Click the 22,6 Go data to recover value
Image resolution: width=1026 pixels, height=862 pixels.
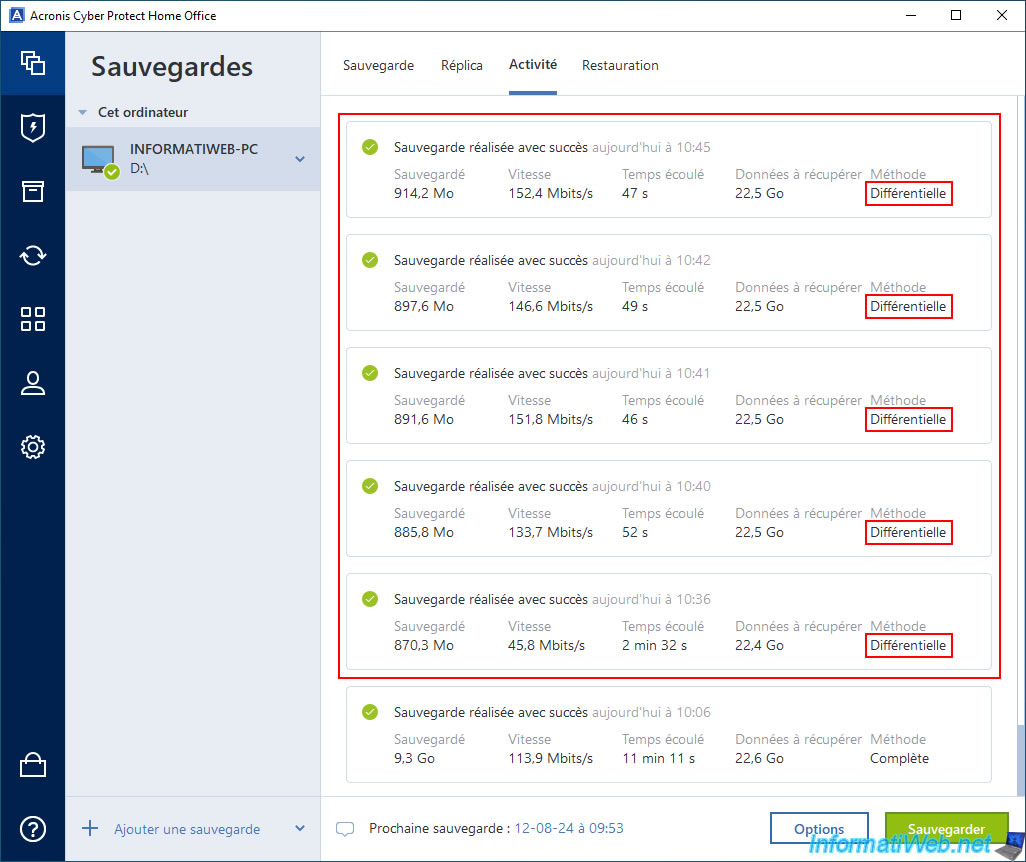coord(759,759)
